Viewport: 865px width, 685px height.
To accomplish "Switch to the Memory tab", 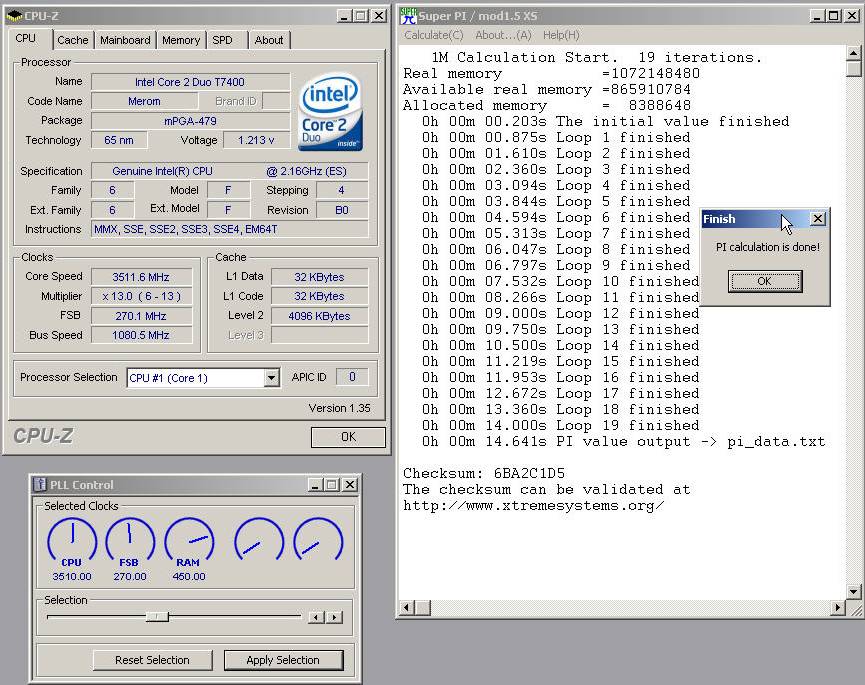I will [181, 40].
